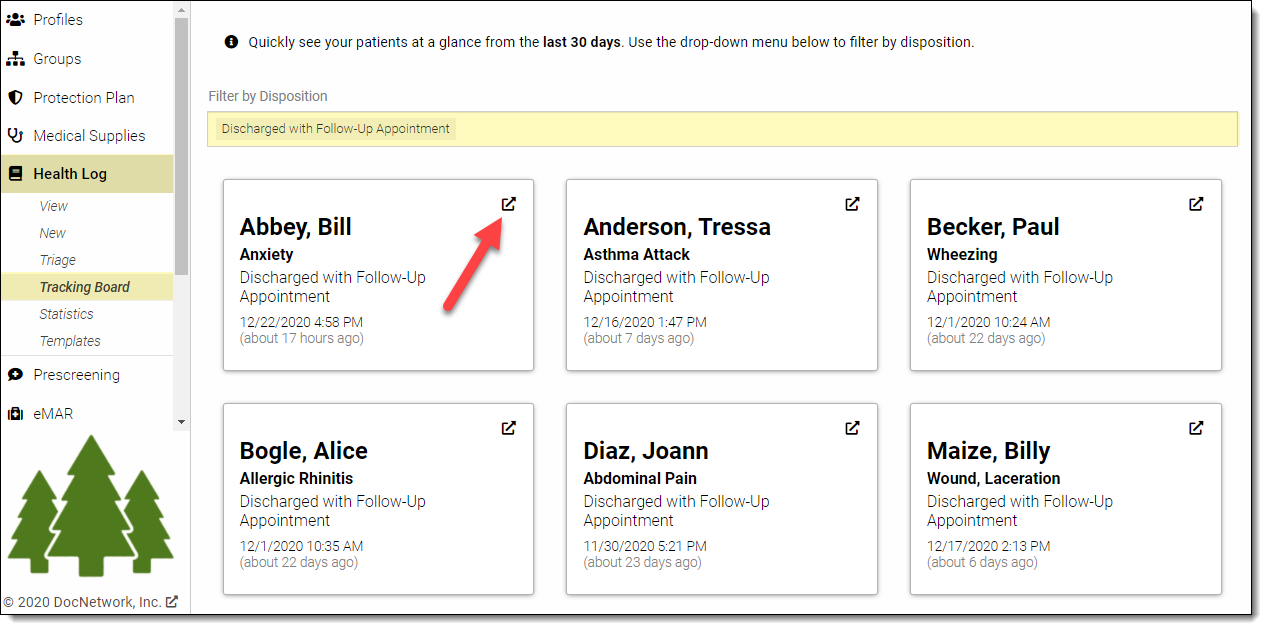Click the info circle icon beside the description
Image resolution: width=1267 pixels, height=630 pixels.
pyautogui.click(x=231, y=42)
